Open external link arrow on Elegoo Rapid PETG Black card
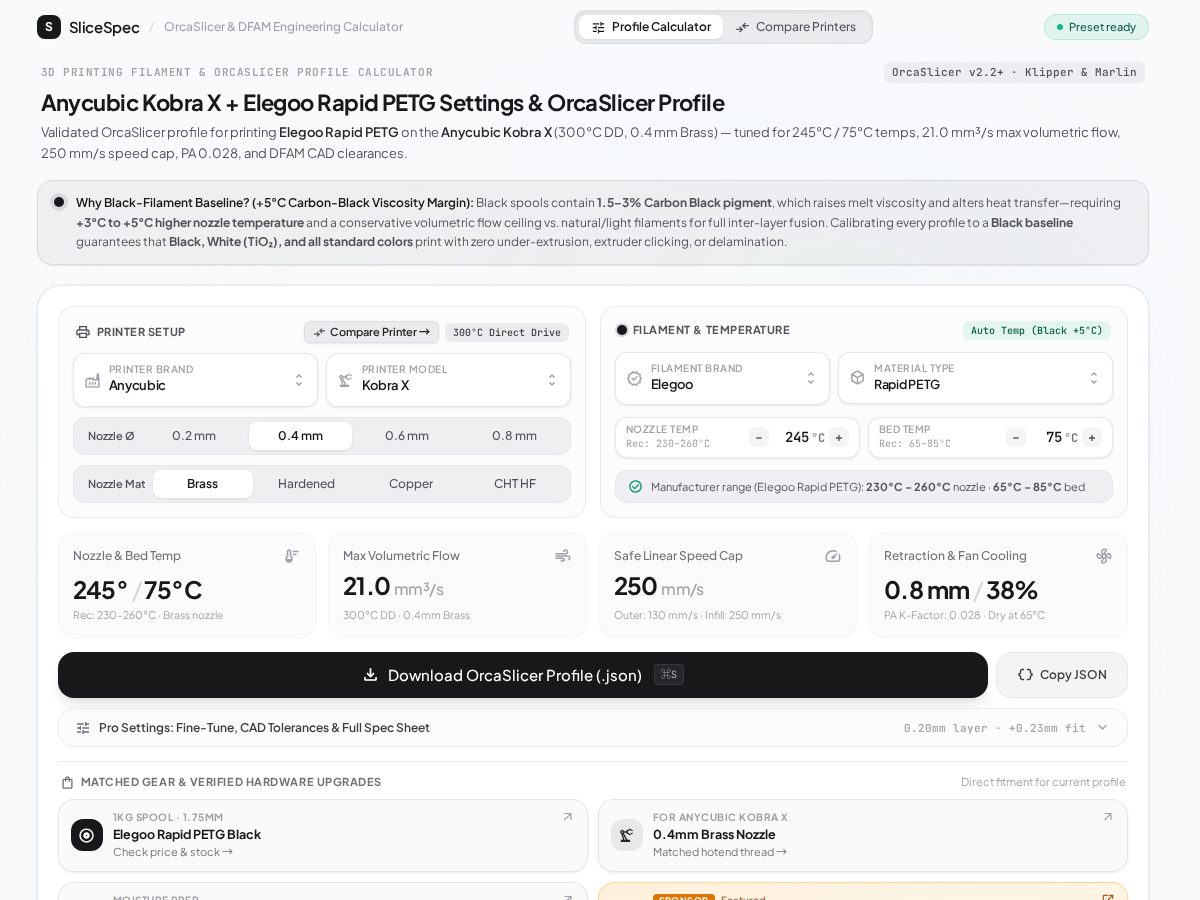The height and width of the screenshot is (900, 1200). pos(568,817)
